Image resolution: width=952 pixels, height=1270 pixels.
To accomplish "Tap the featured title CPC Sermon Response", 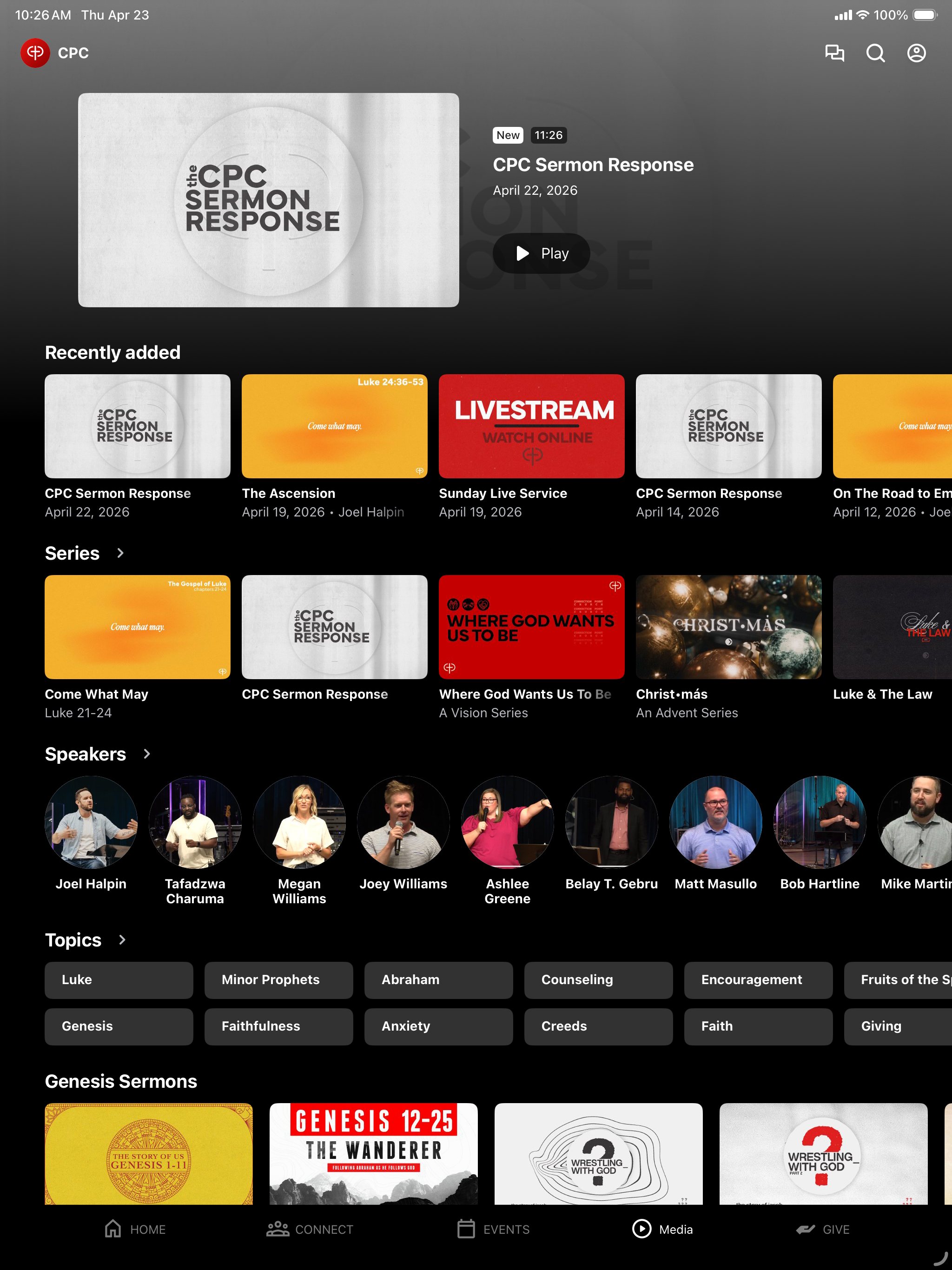I will coord(593,165).
